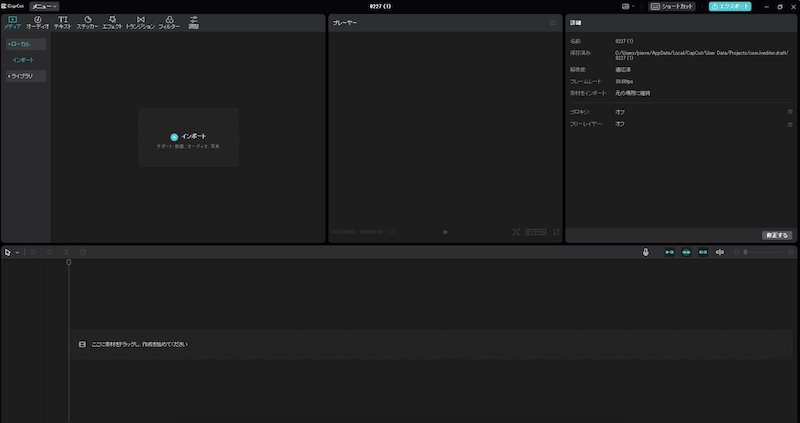
Task: Open the layout switch dropdown
Action: pyautogui.click(x=628, y=7)
